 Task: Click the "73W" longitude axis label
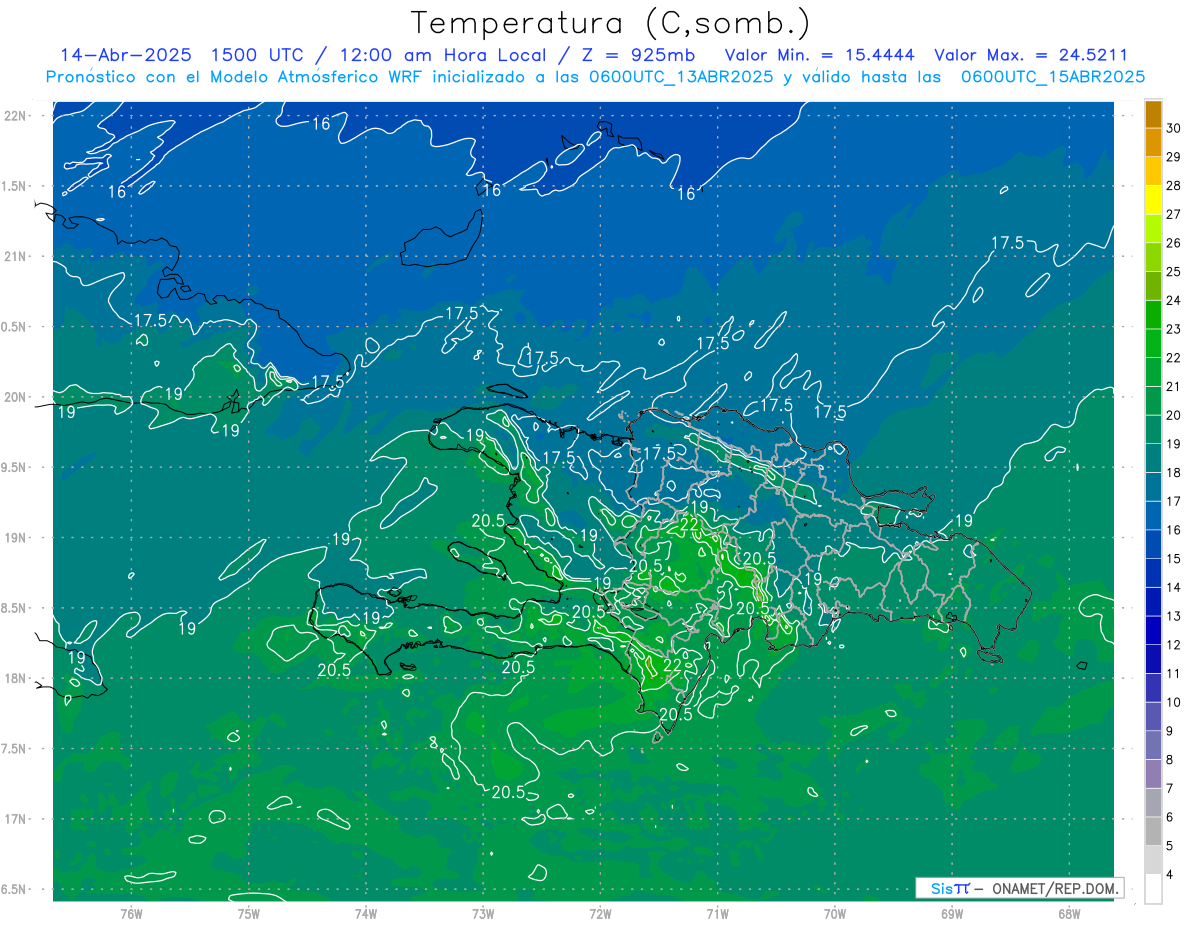(483, 914)
